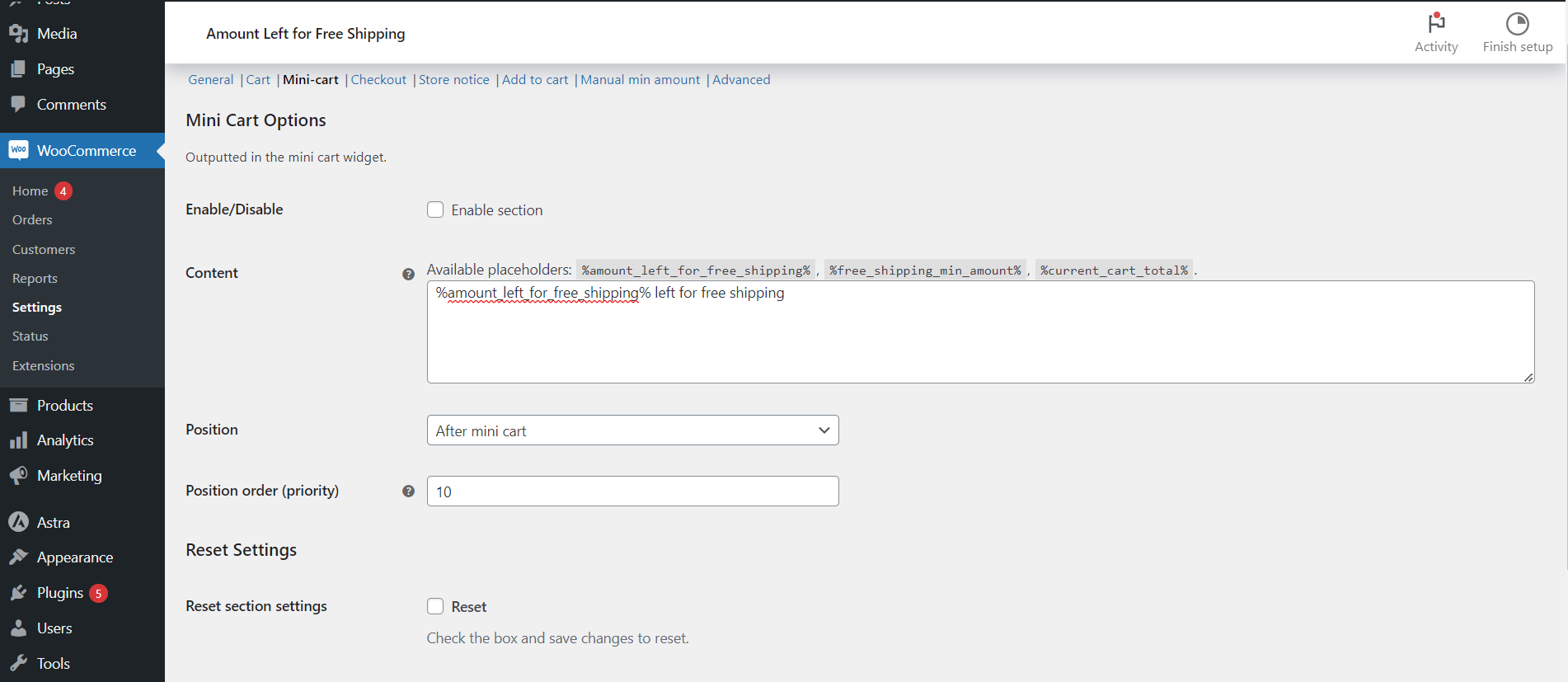Open the Finish setup progress icon

click(x=1517, y=23)
